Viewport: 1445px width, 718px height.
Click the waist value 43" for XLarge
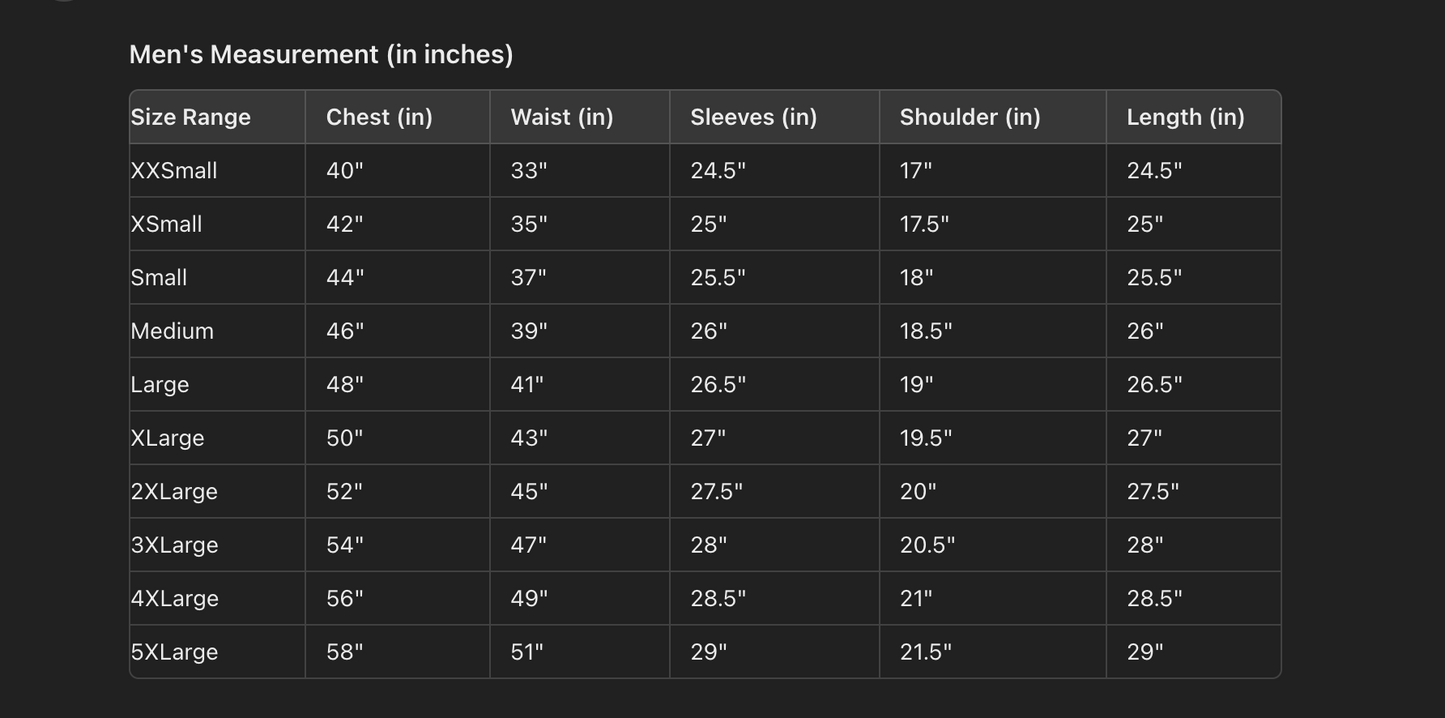(x=529, y=438)
